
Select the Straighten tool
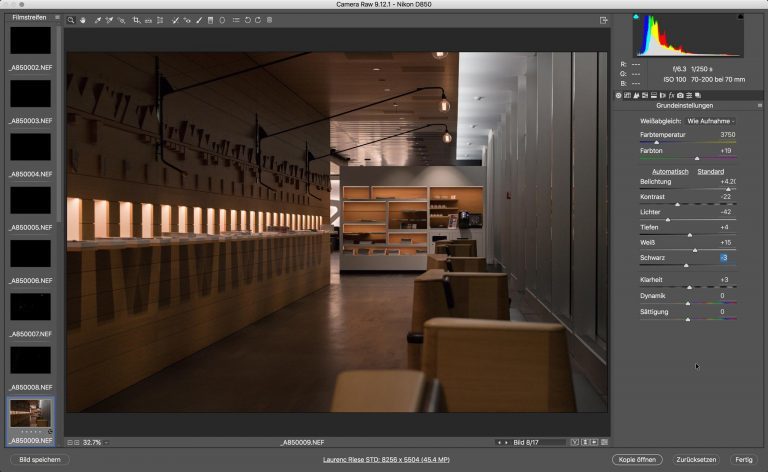click(x=148, y=21)
